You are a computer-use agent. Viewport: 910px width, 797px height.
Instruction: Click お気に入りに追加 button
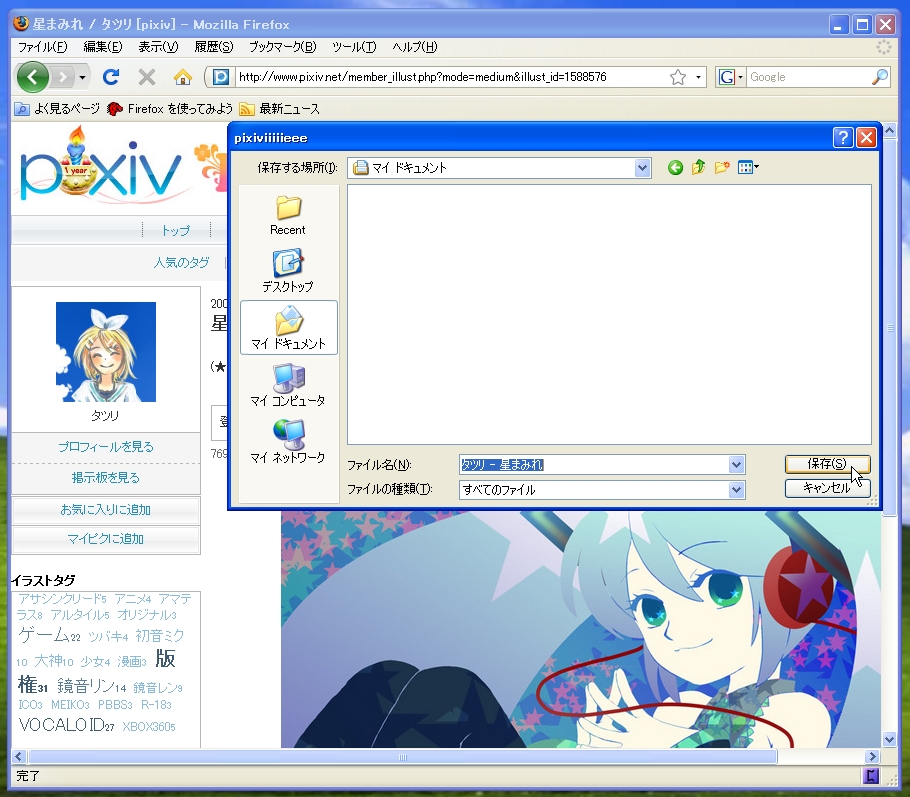(x=106, y=510)
